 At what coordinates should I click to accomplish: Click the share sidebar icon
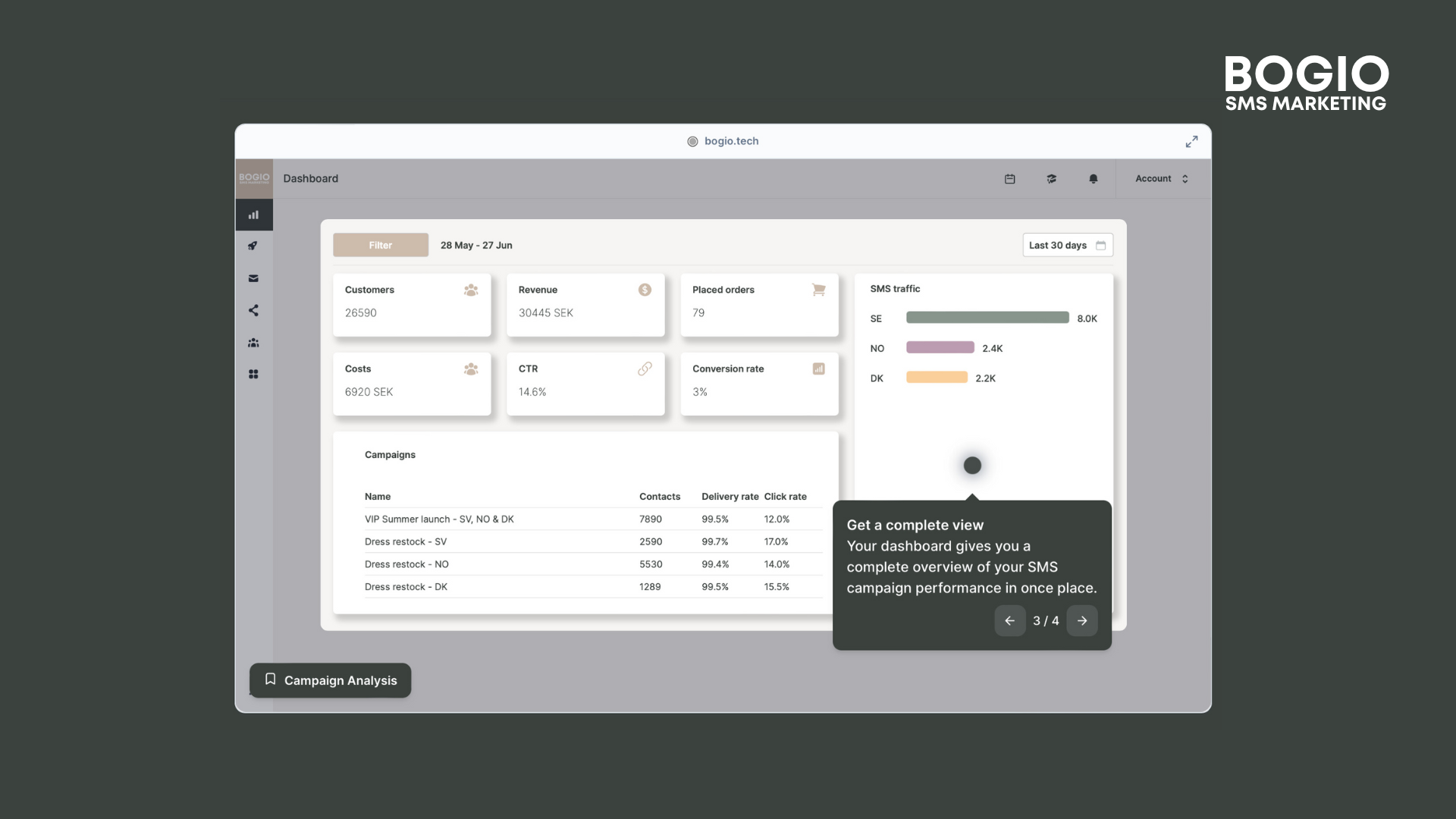click(253, 310)
